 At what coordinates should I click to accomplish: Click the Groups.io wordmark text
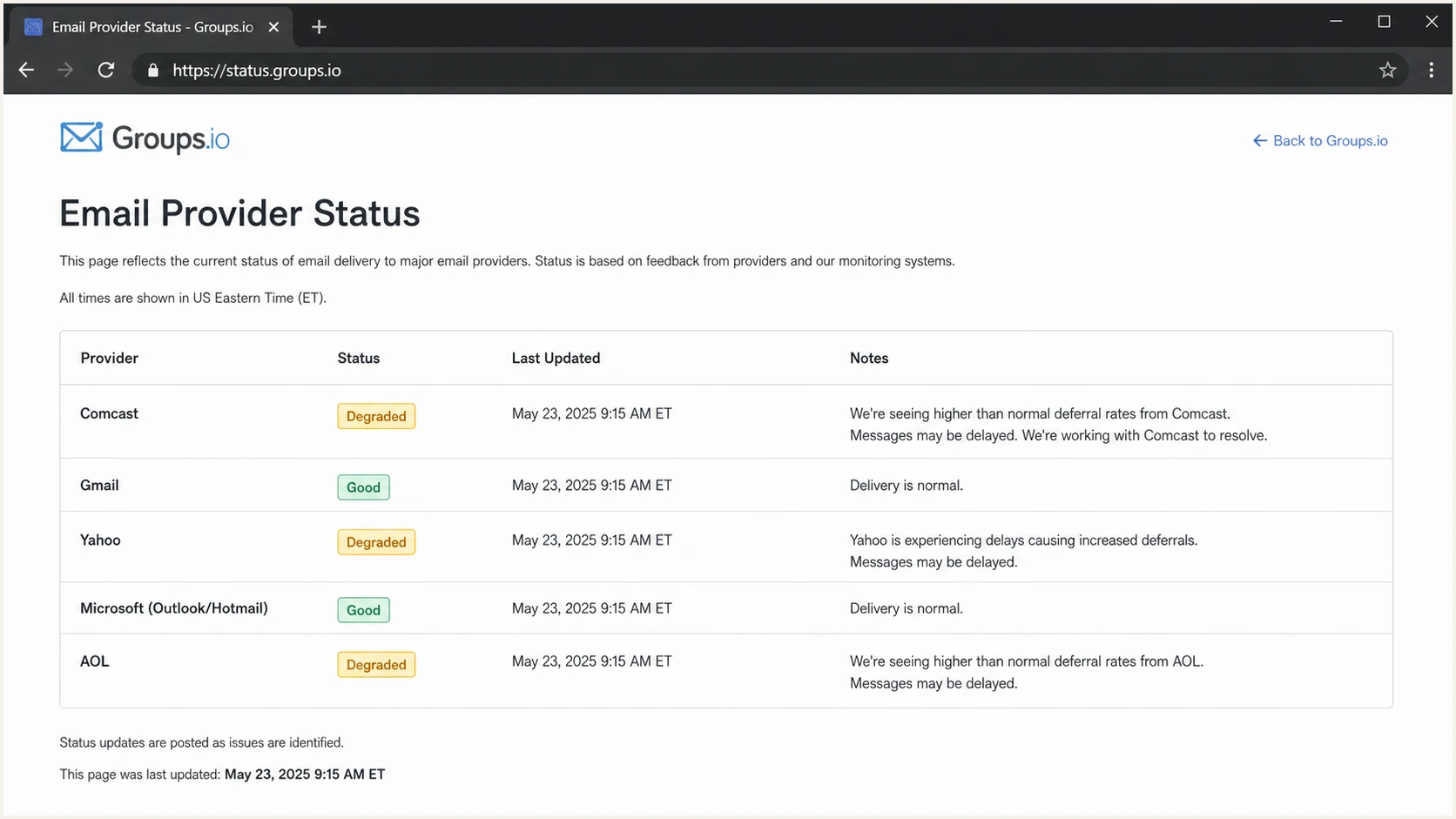coord(171,139)
